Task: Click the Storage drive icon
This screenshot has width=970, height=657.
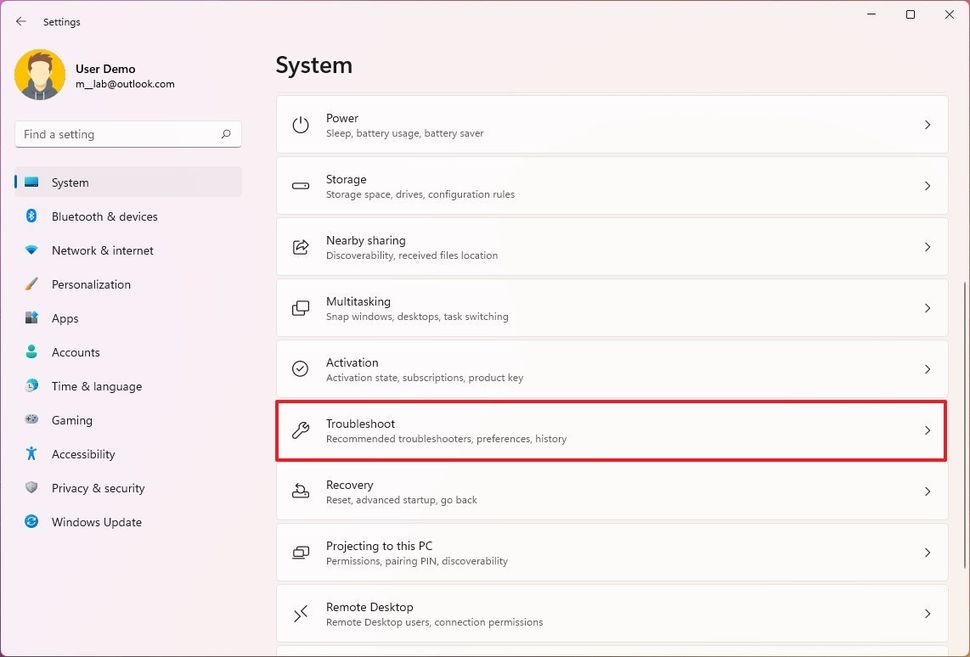Action: [x=300, y=185]
